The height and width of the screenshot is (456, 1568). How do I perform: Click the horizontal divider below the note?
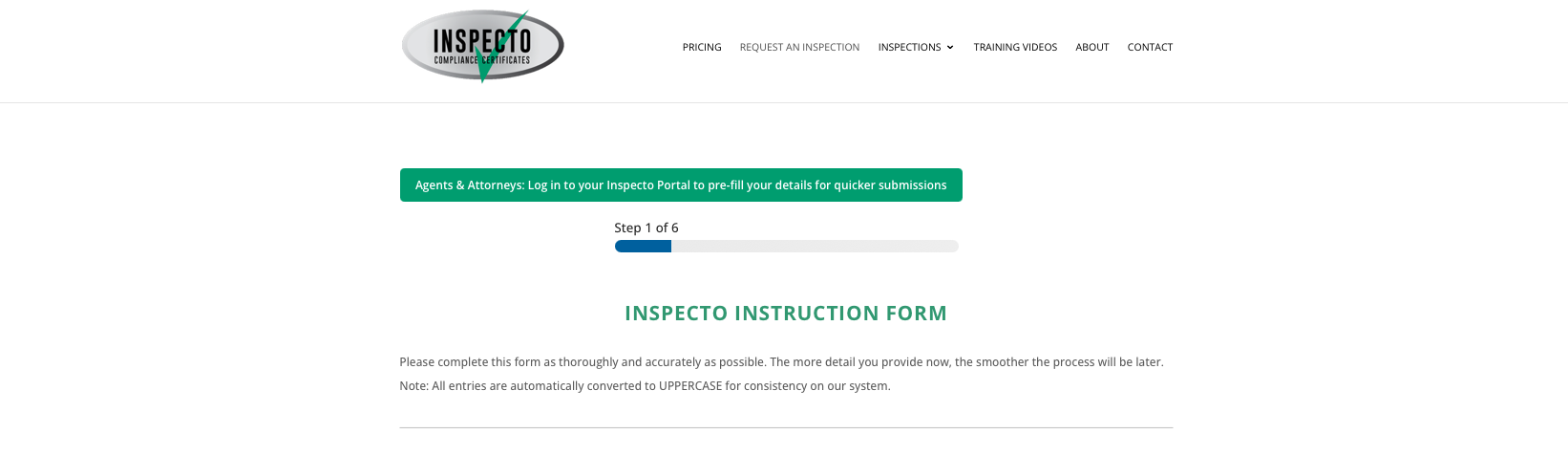785,427
